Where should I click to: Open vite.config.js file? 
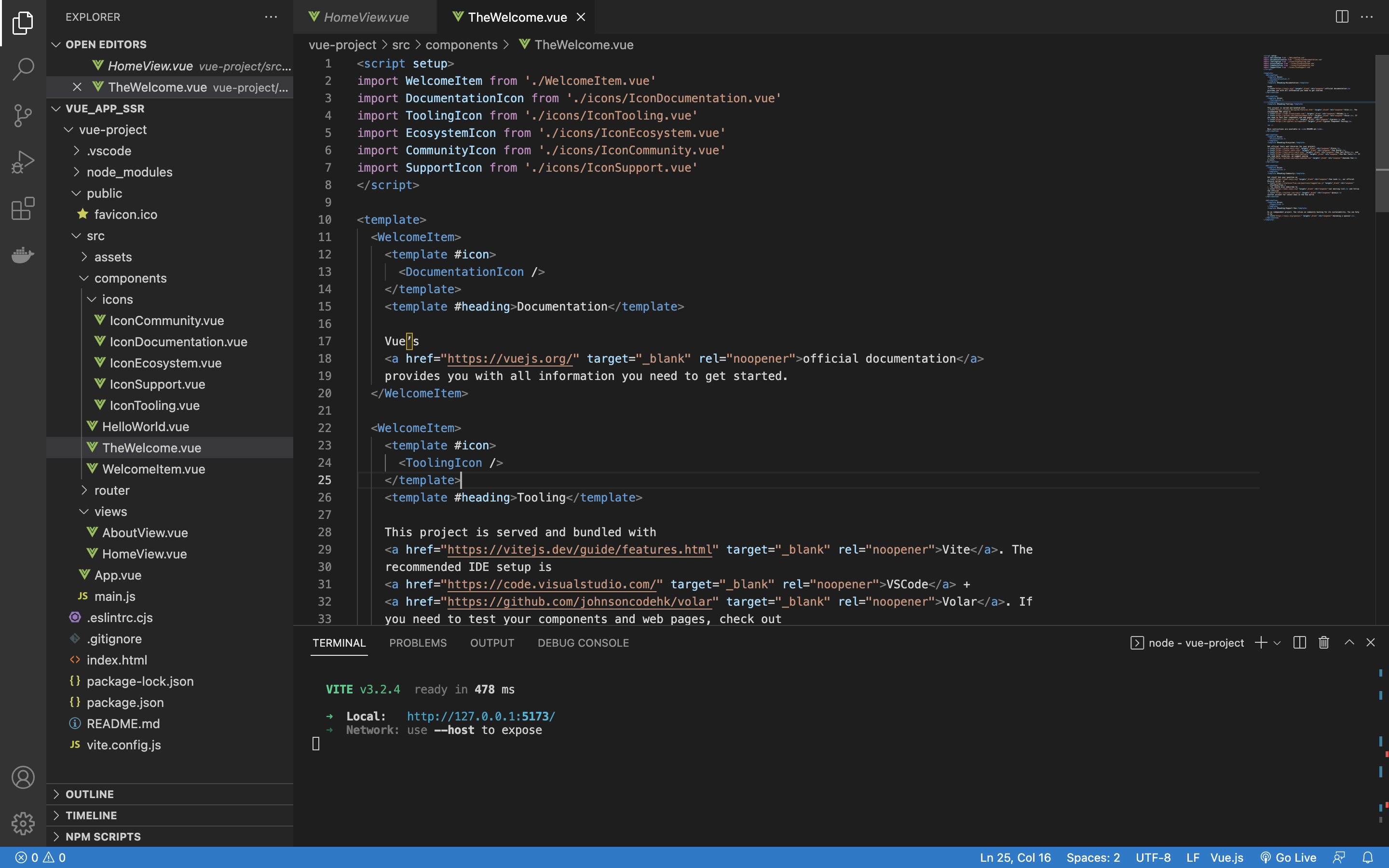(x=170, y=745)
